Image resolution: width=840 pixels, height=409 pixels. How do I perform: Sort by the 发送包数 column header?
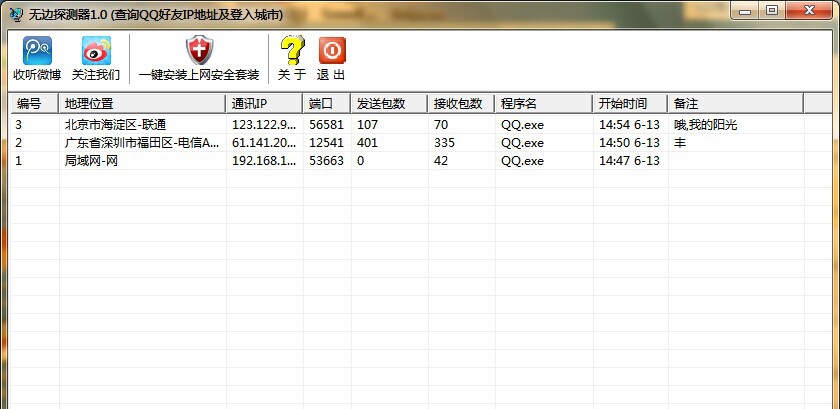pos(389,103)
